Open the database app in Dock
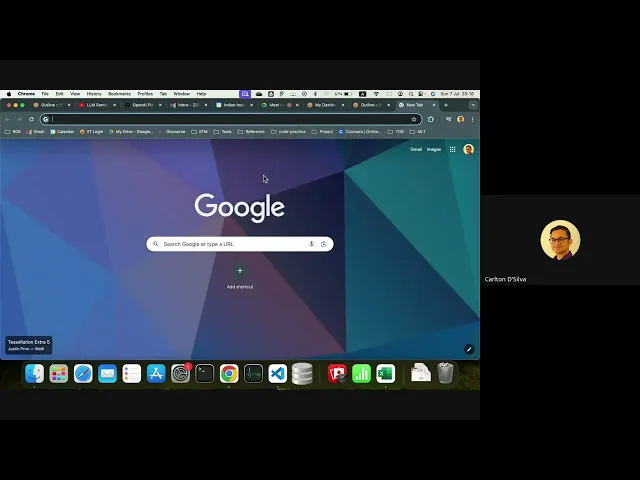640x480 pixels. 302,373
